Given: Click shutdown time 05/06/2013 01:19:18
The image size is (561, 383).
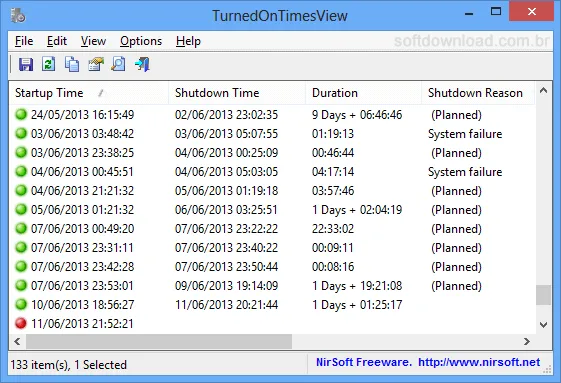Looking at the screenshot, I should pyautogui.click(x=226, y=190).
